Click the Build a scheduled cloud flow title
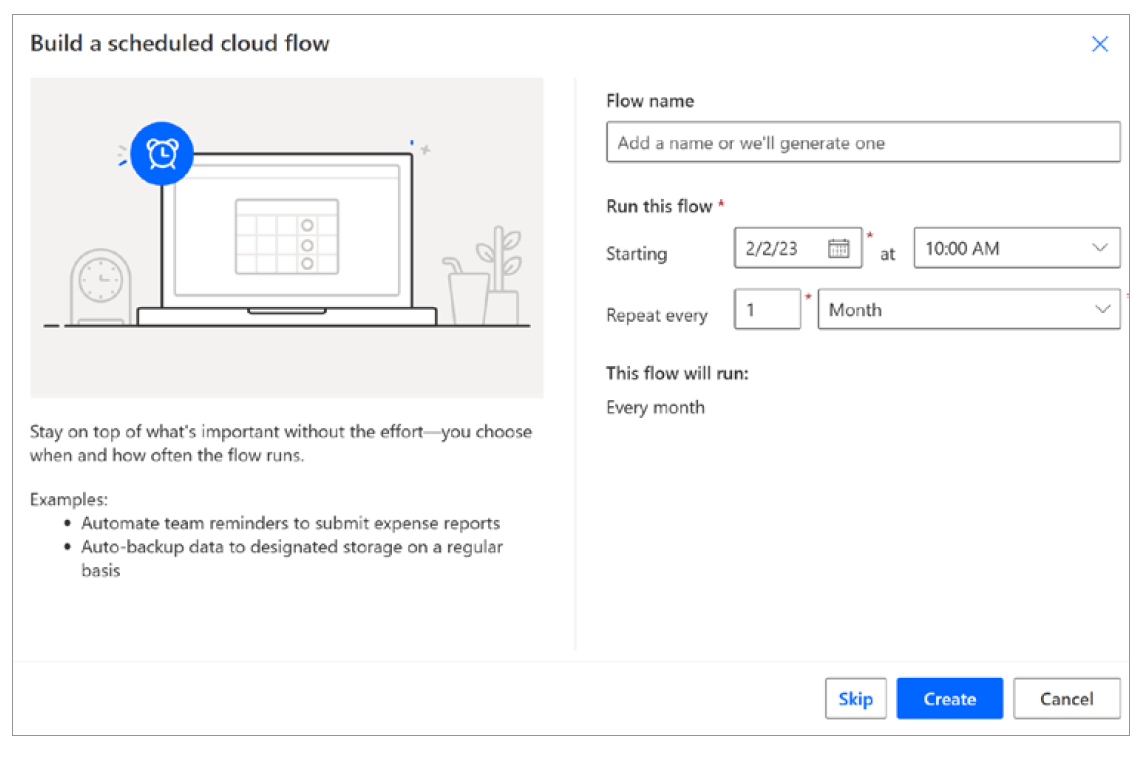The width and height of the screenshot is (1144, 765). point(180,43)
